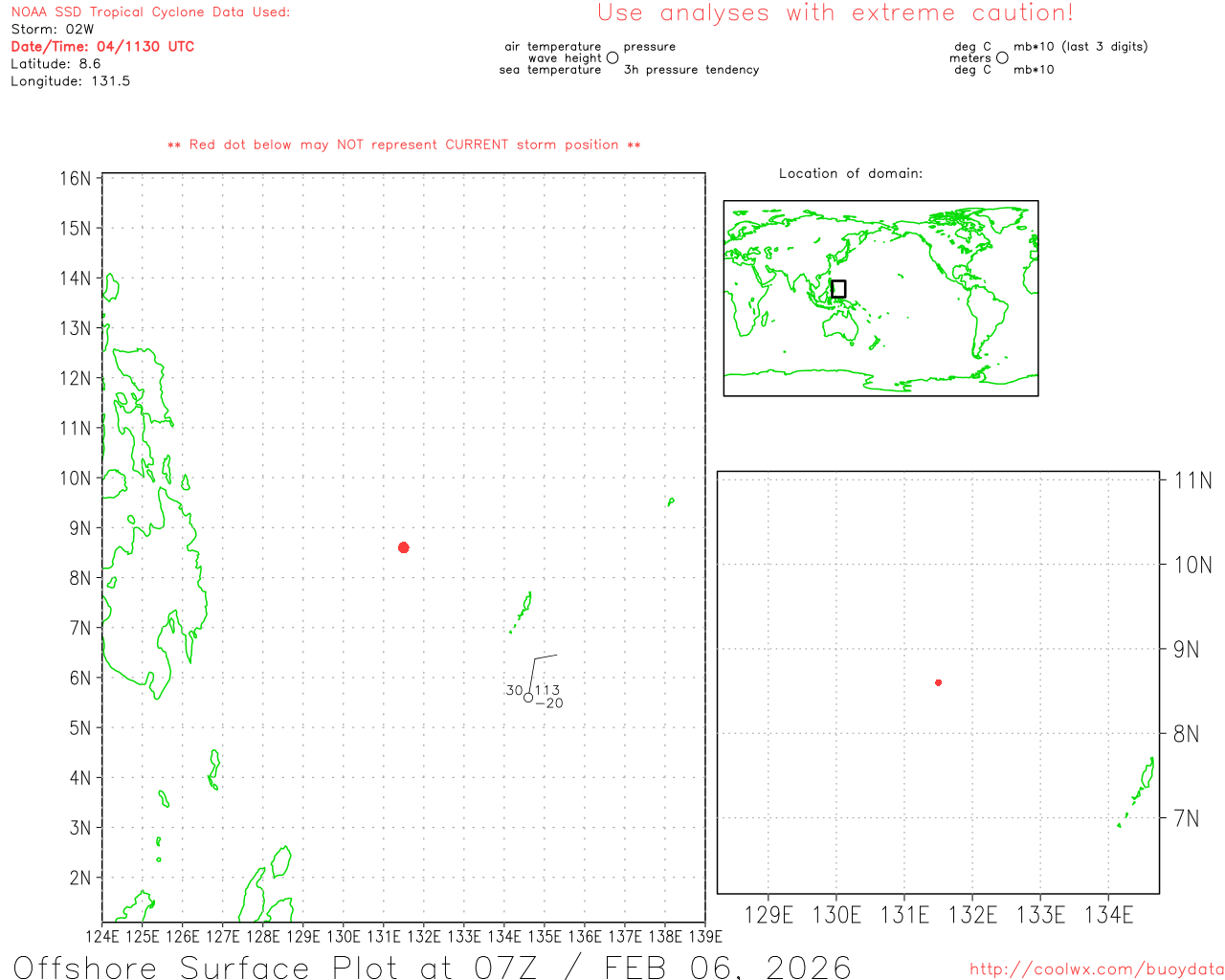Click the "16N" latitude axis label
The image size is (1225, 980).
coord(76,179)
